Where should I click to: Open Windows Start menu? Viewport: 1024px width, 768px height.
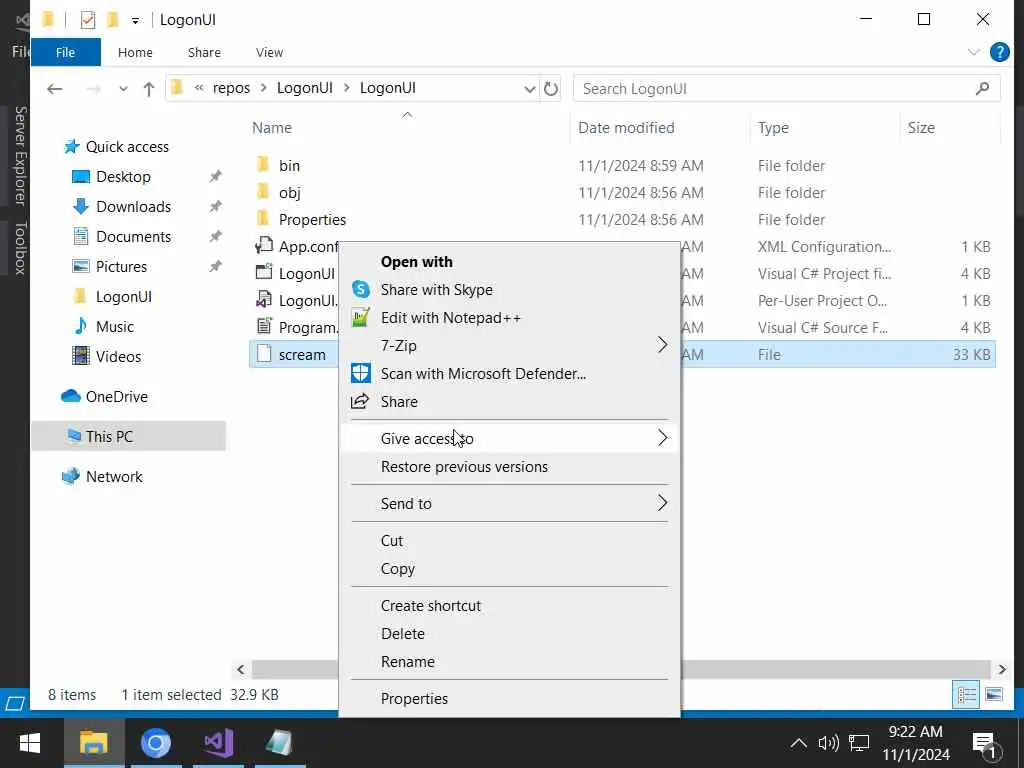[x=29, y=743]
